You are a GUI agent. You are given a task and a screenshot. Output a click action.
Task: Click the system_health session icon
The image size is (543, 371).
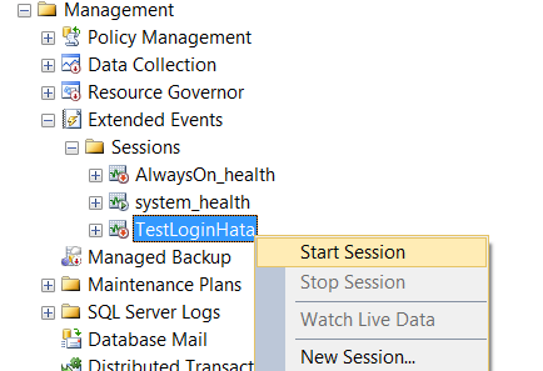point(119,202)
